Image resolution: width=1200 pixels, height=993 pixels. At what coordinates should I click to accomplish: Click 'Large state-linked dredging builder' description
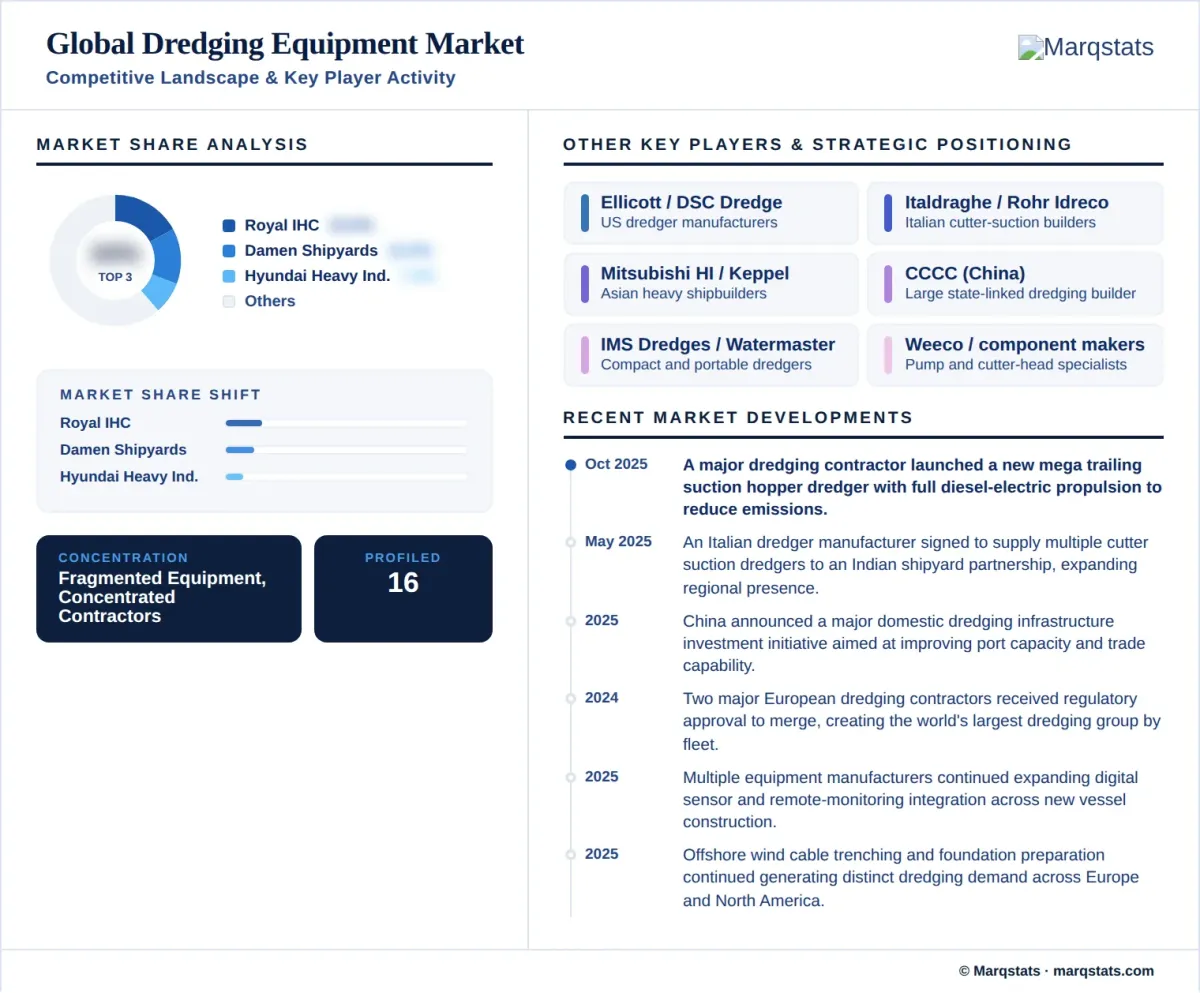click(1020, 294)
